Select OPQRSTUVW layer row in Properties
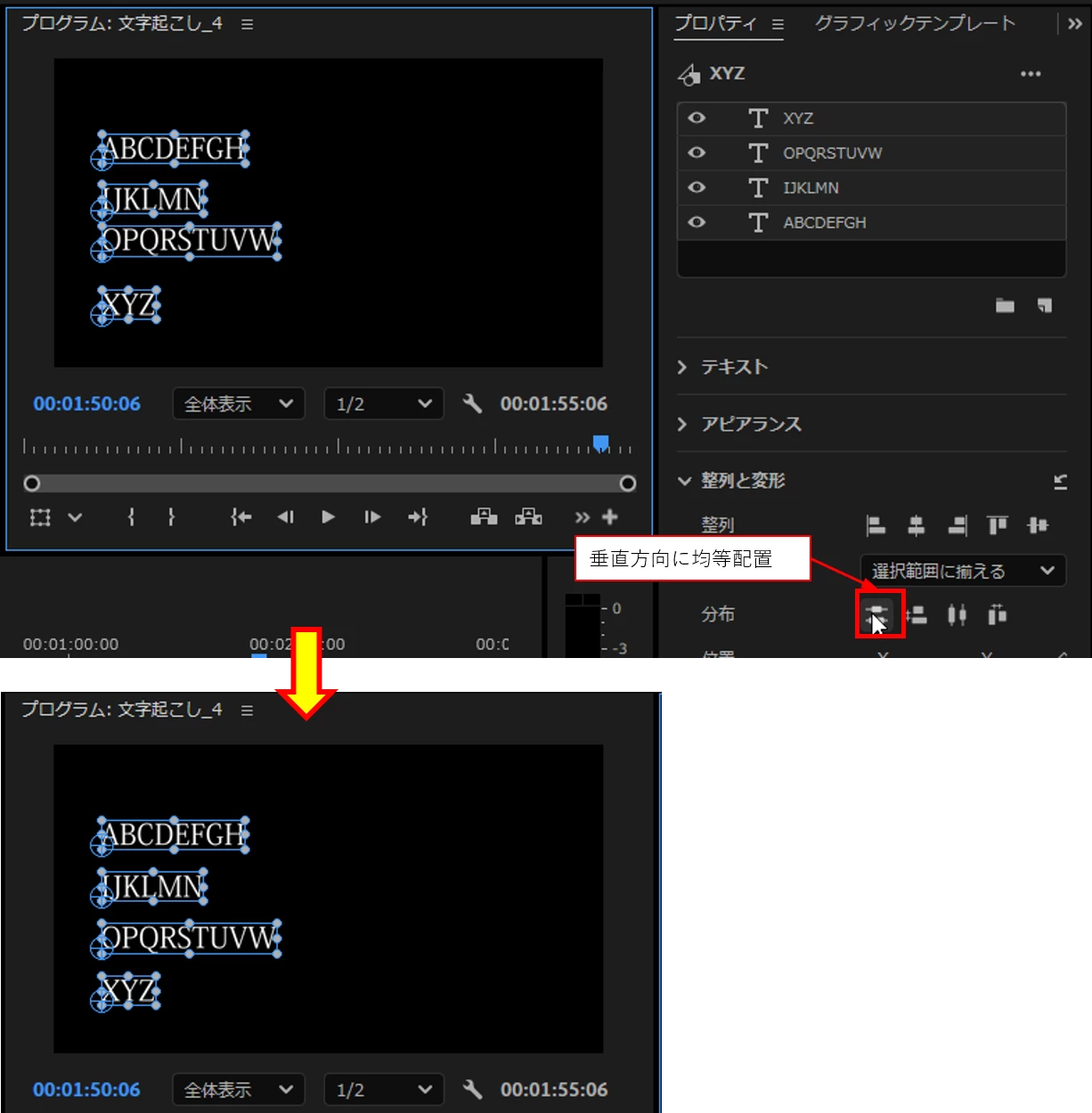This screenshot has width=1092, height=1113. [x=872, y=153]
